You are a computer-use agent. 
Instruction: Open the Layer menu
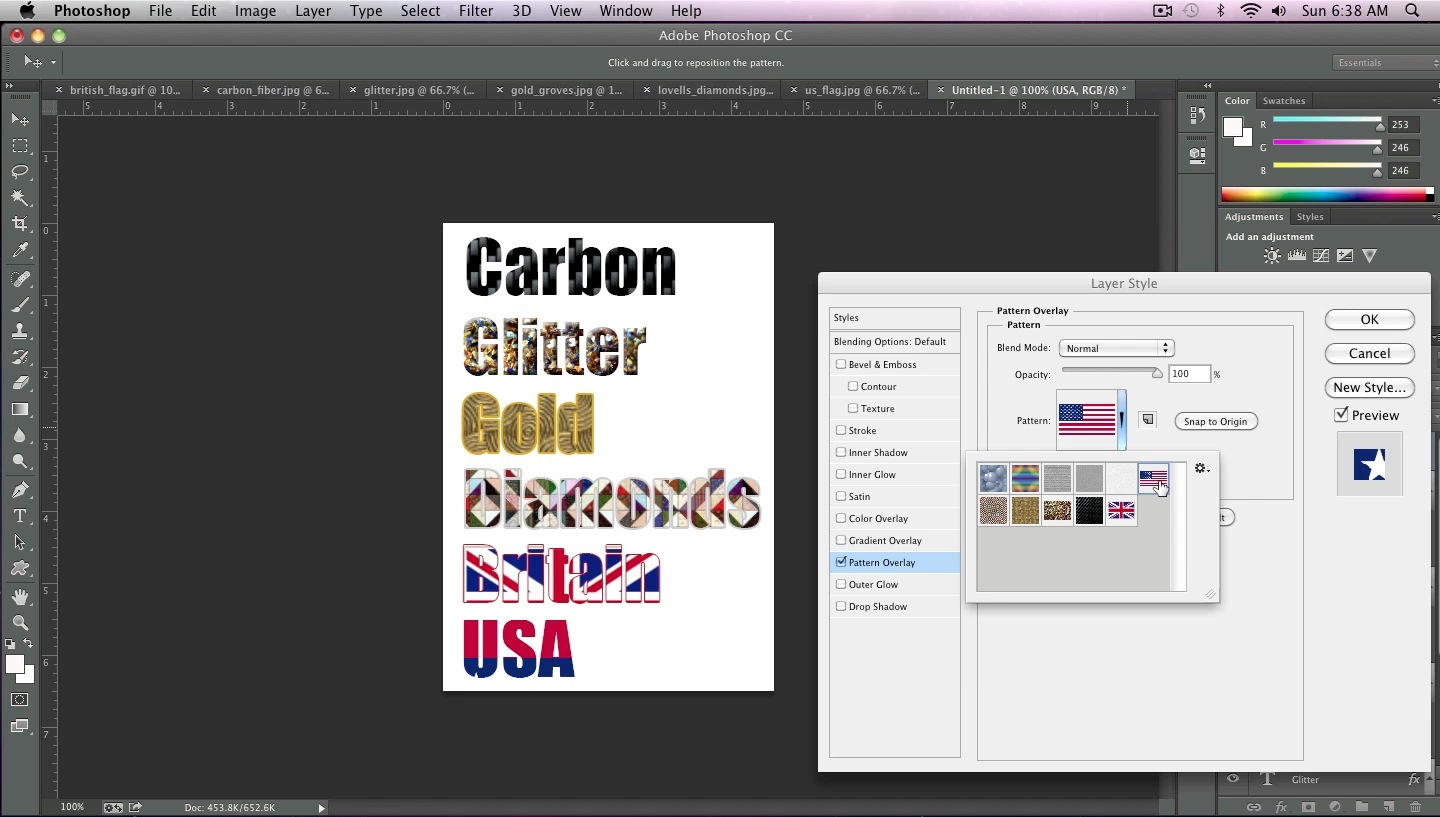point(313,11)
